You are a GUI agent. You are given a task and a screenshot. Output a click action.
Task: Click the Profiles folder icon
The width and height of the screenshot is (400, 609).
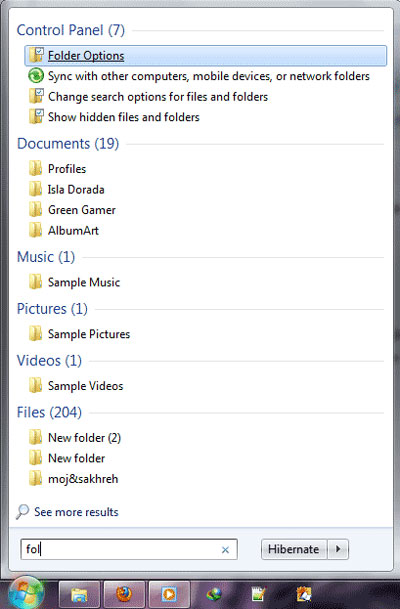pos(35,169)
